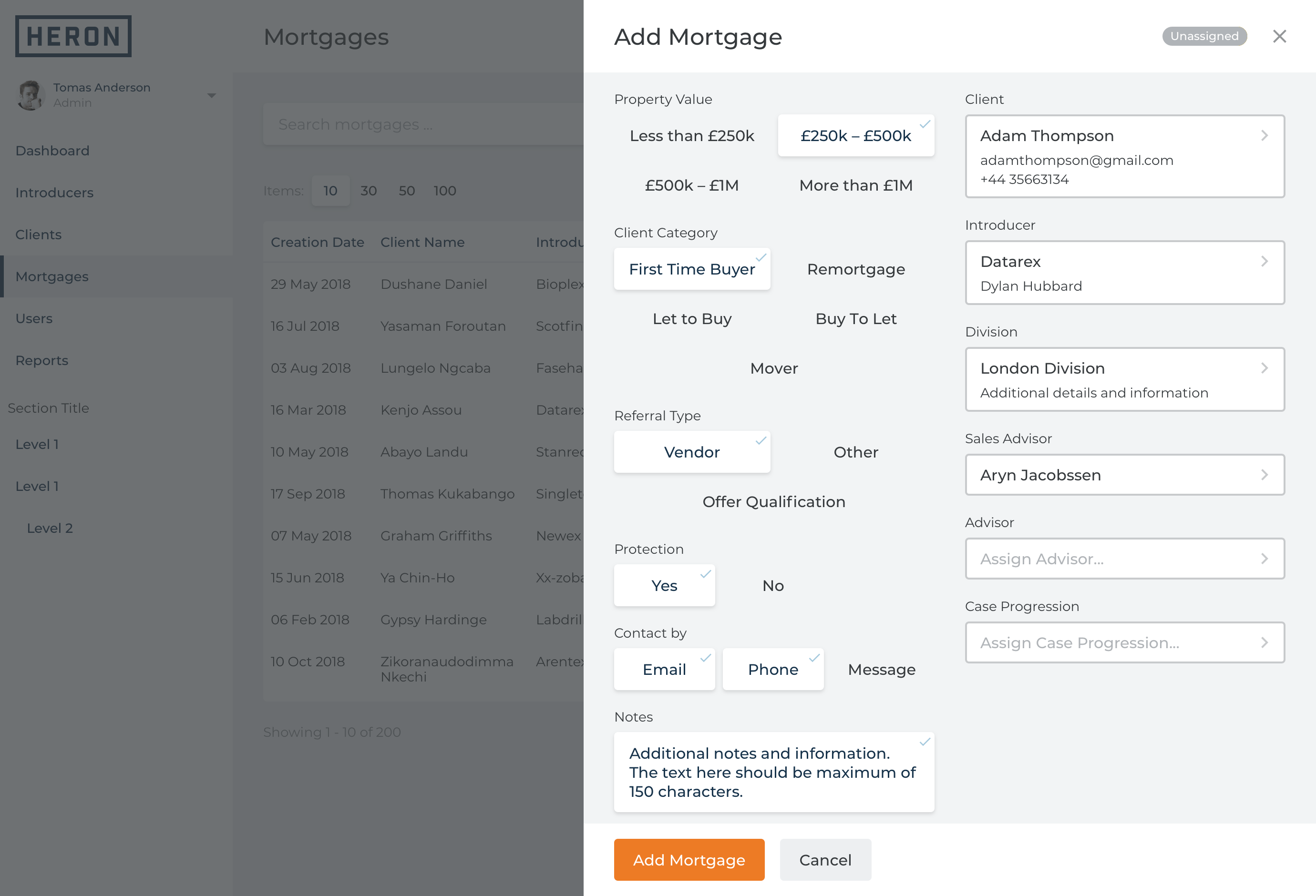This screenshot has width=1316, height=896.
Task: Open Thomas Kukabango mortgage row
Action: pos(423,494)
